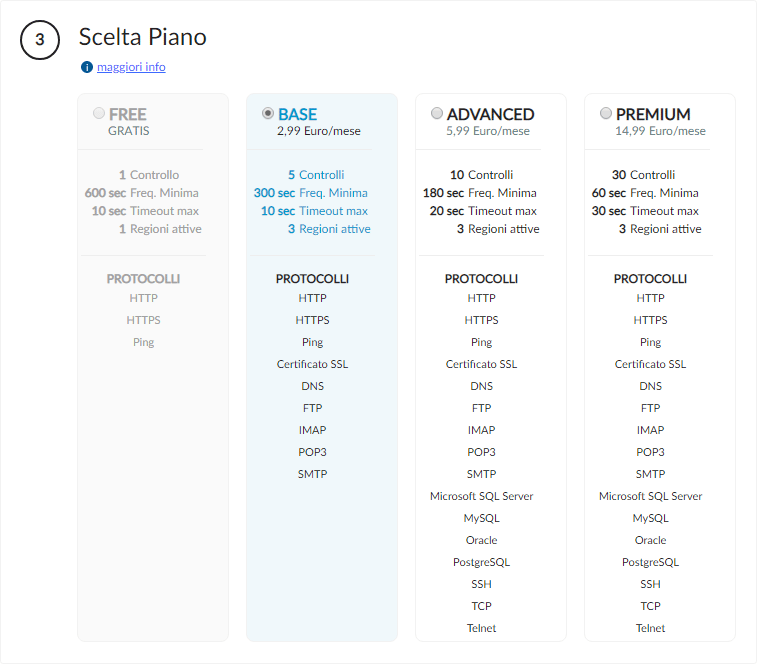This screenshot has width=757, height=664.
Task: Click the BASE plan title
Action: [x=298, y=114]
